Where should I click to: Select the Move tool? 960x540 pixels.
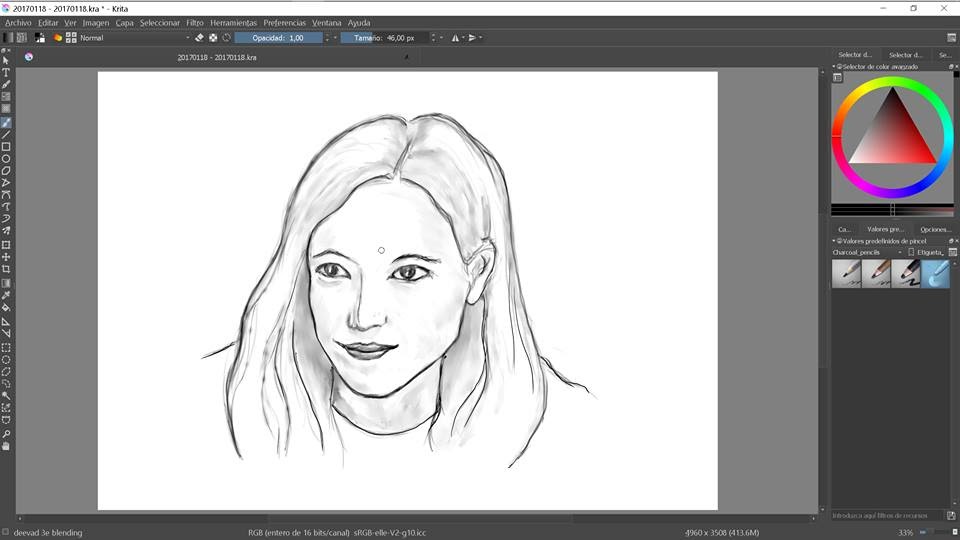click(x=6, y=257)
